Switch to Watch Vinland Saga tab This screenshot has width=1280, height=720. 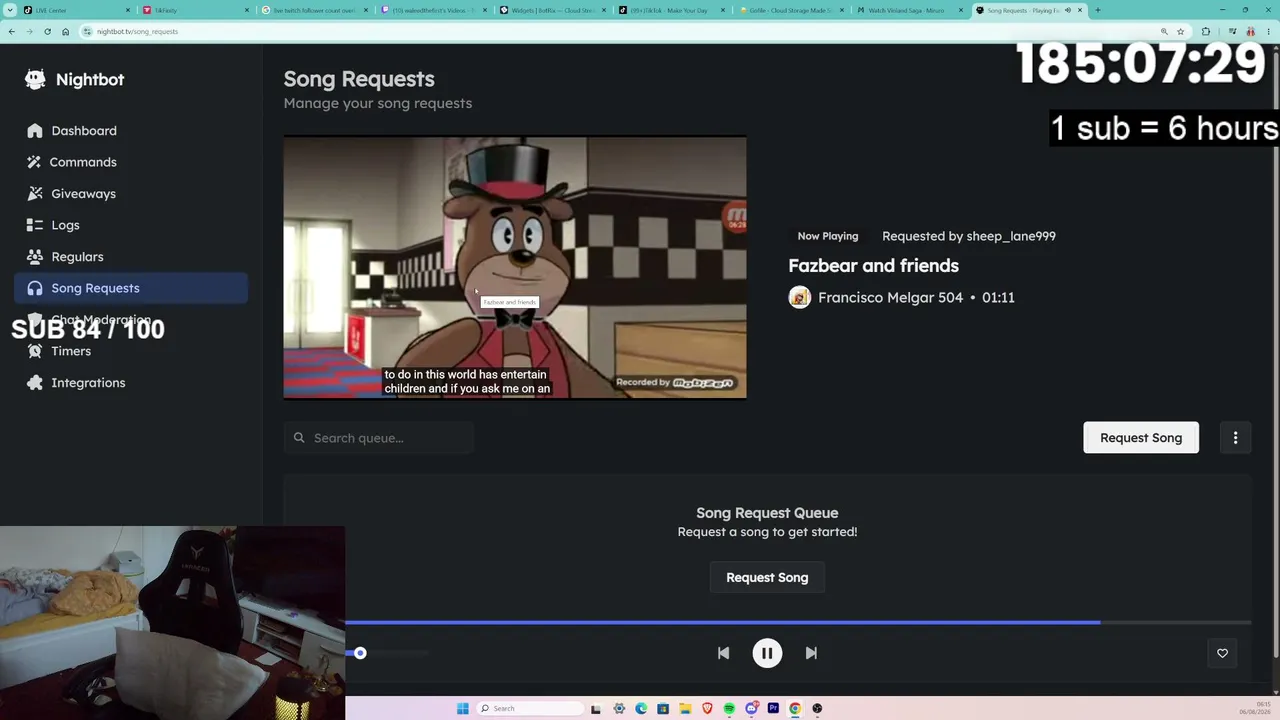click(x=910, y=10)
